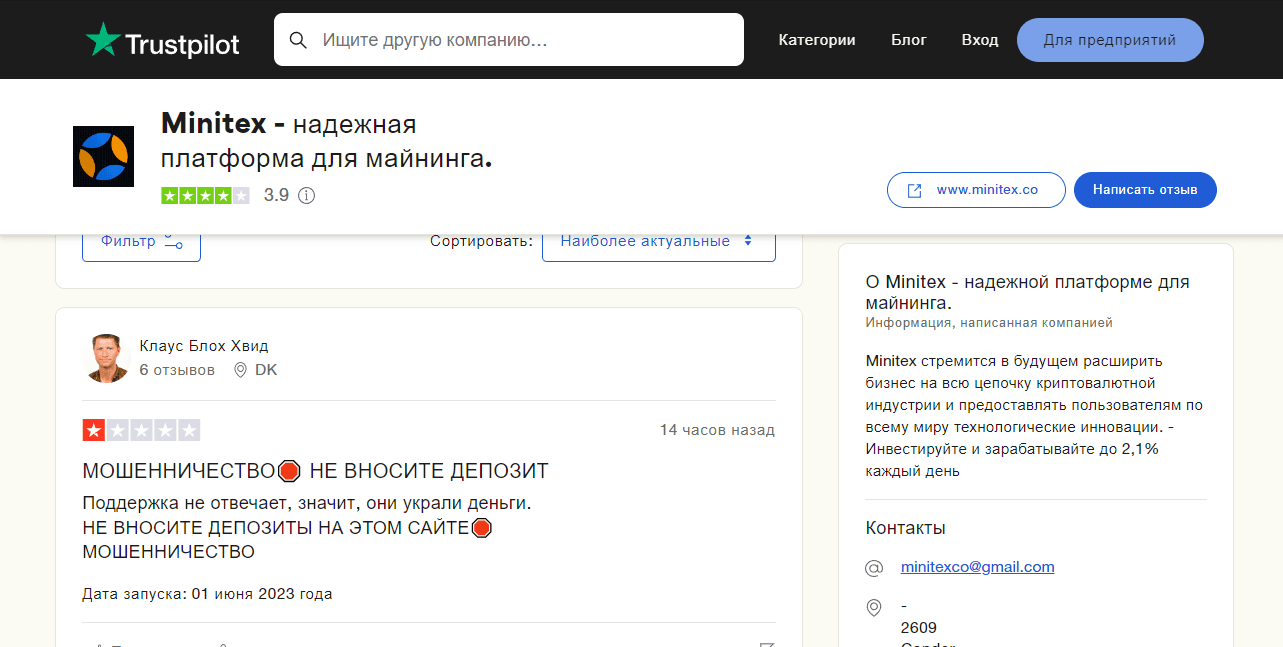This screenshot has height=647, width=1283.
Task: Expand the Наиболее актуальные sort dropdown
Action: (658, 242)
